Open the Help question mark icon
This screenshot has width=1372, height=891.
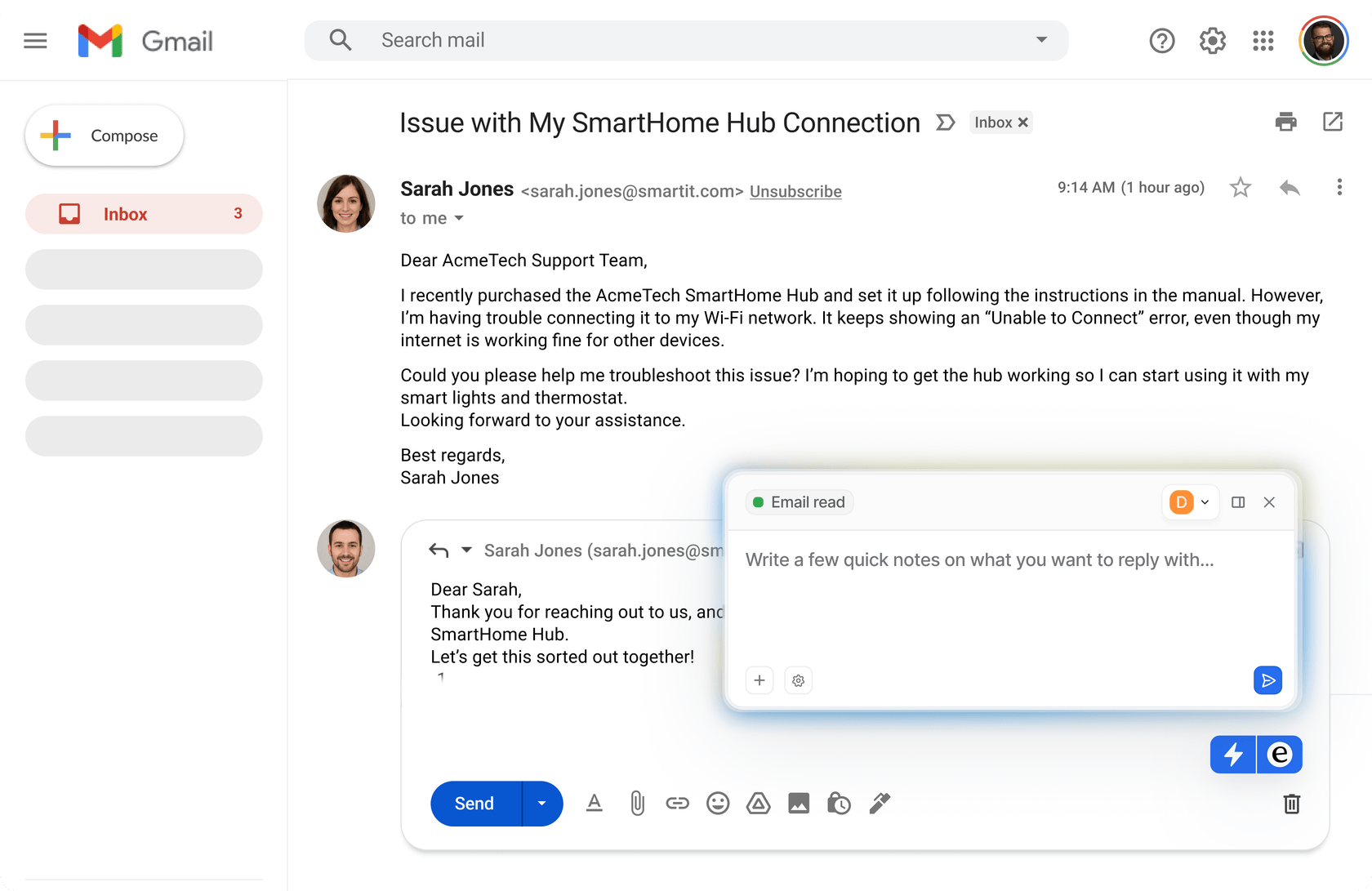click(x=1161, y=40)
